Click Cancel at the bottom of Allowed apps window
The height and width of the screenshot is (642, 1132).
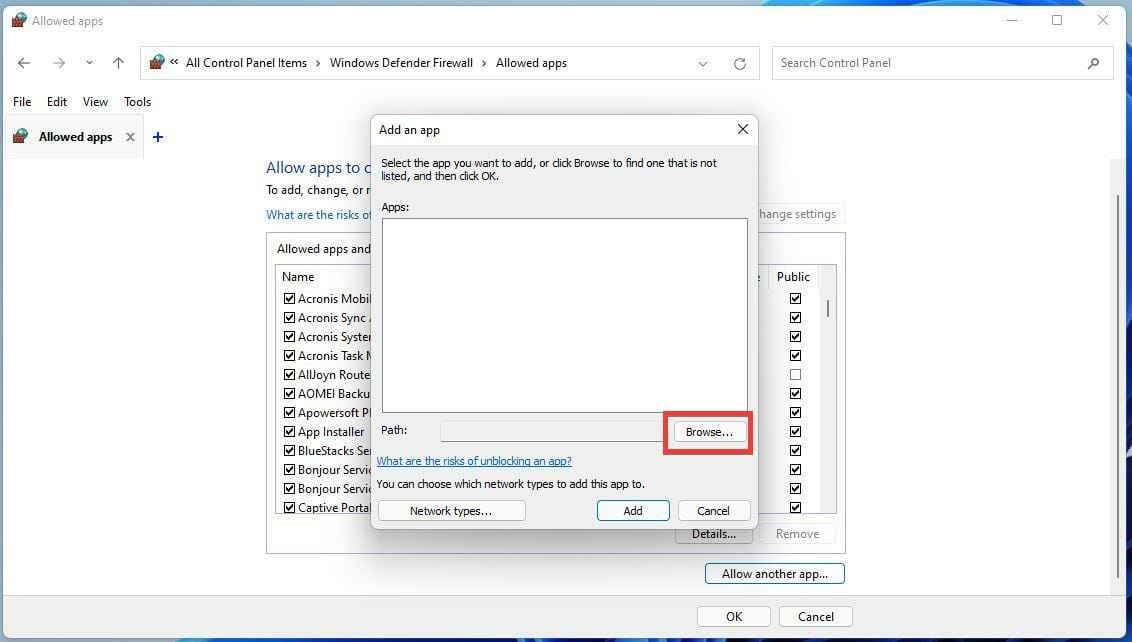tap(816, 616)
